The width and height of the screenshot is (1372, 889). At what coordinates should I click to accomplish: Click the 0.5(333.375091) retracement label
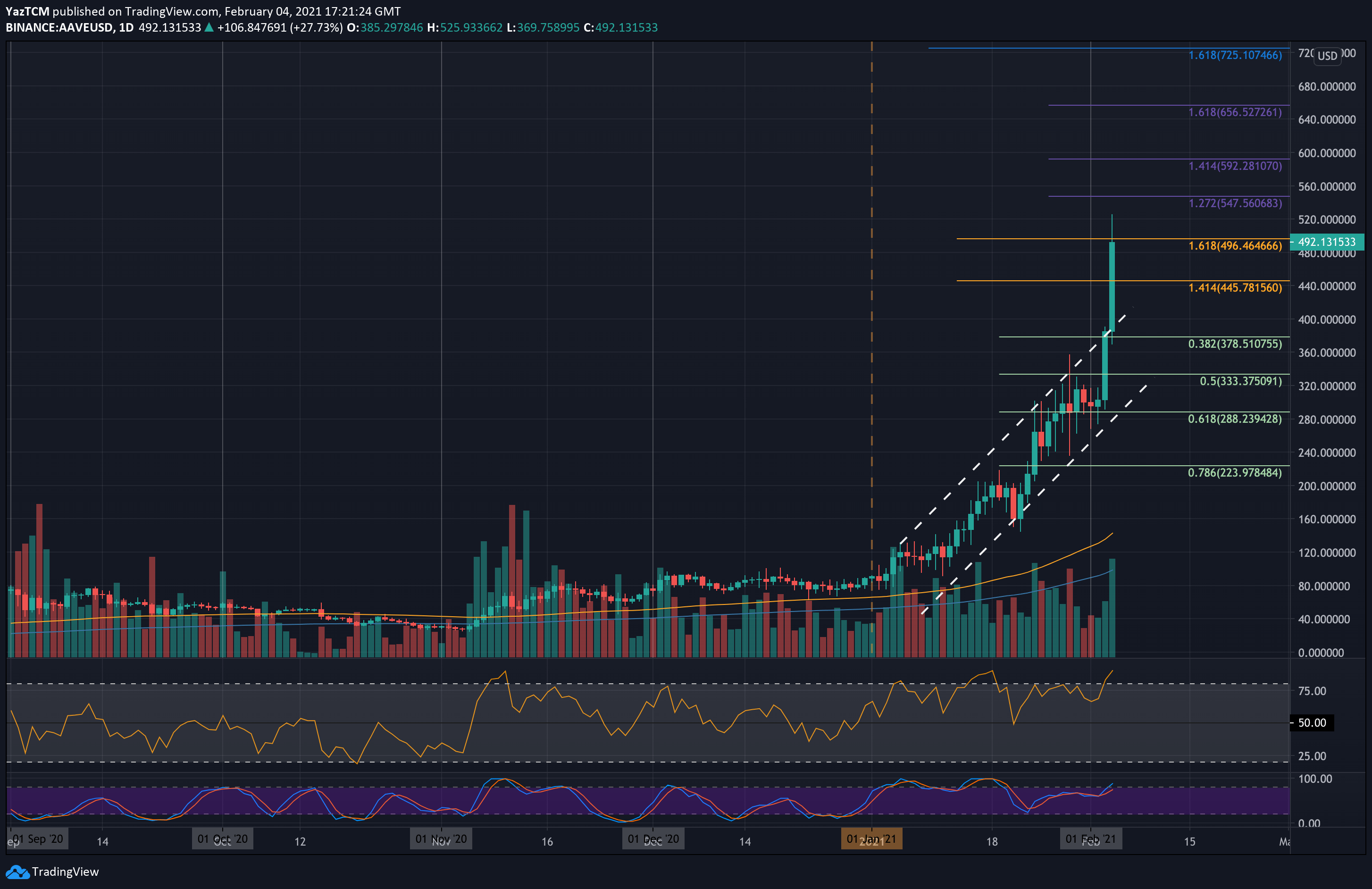pos(1240,381)
